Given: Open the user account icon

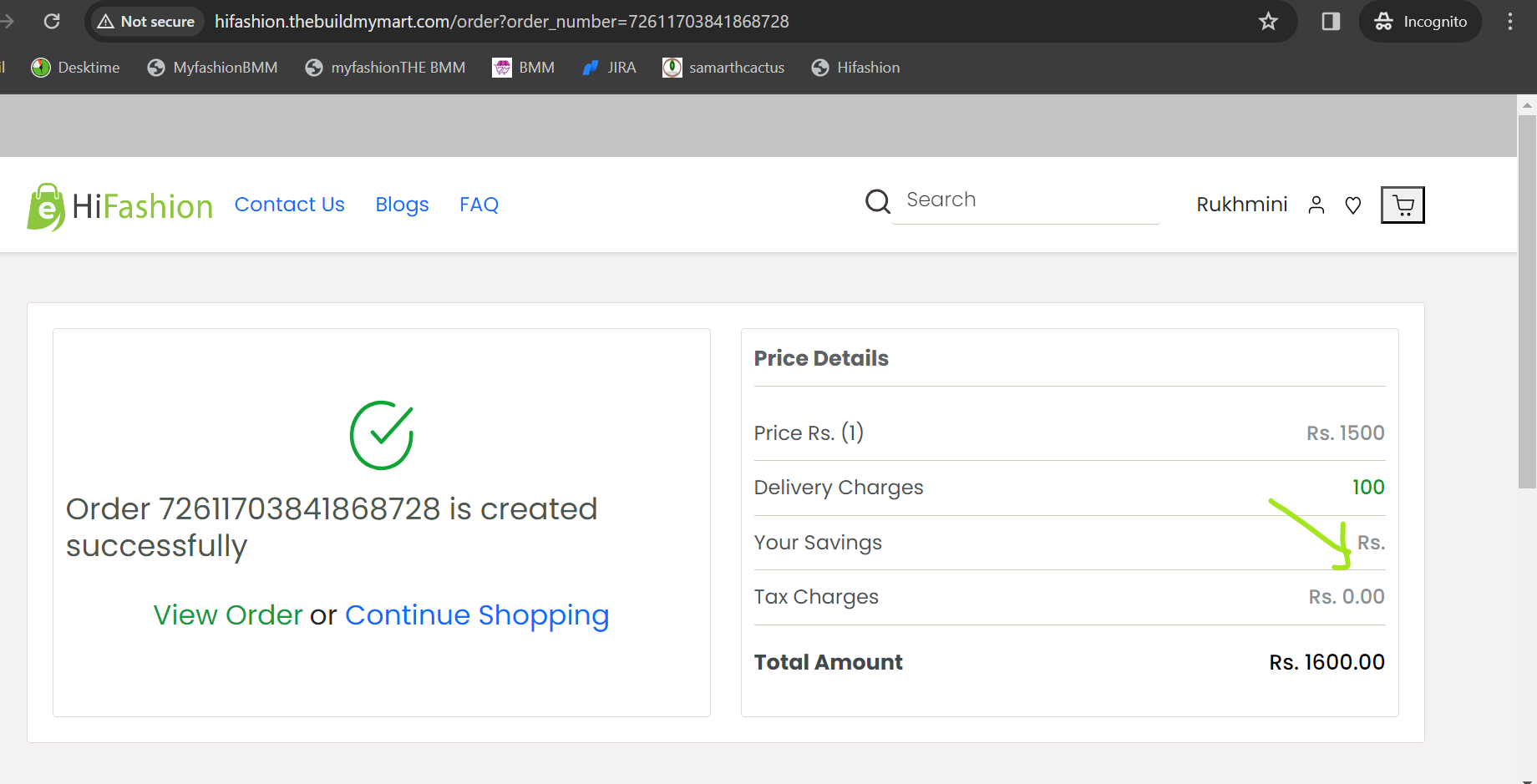Looking at the screenshot, I should point(1316,205).
